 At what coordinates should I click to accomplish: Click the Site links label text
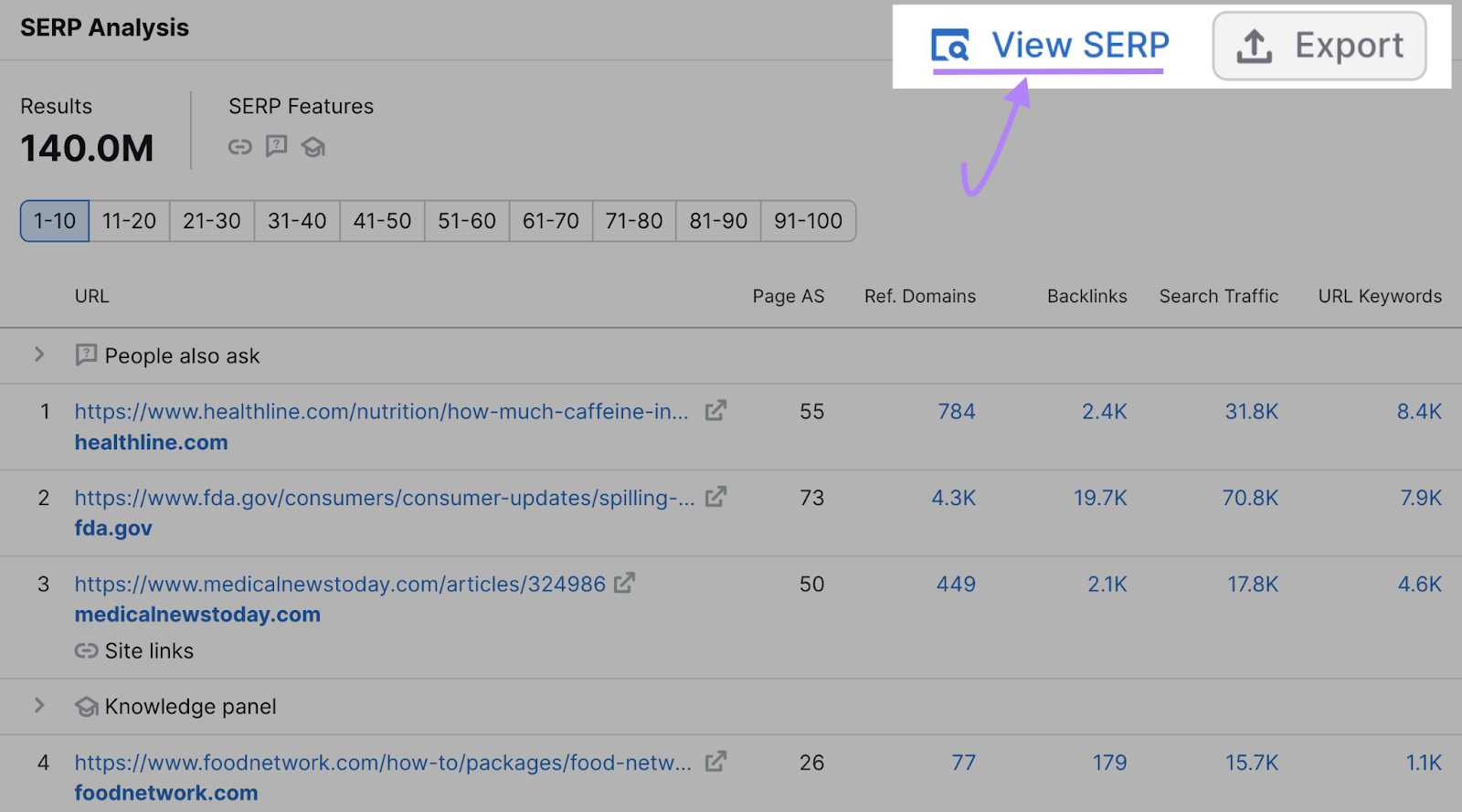click(x=149, y=651)
